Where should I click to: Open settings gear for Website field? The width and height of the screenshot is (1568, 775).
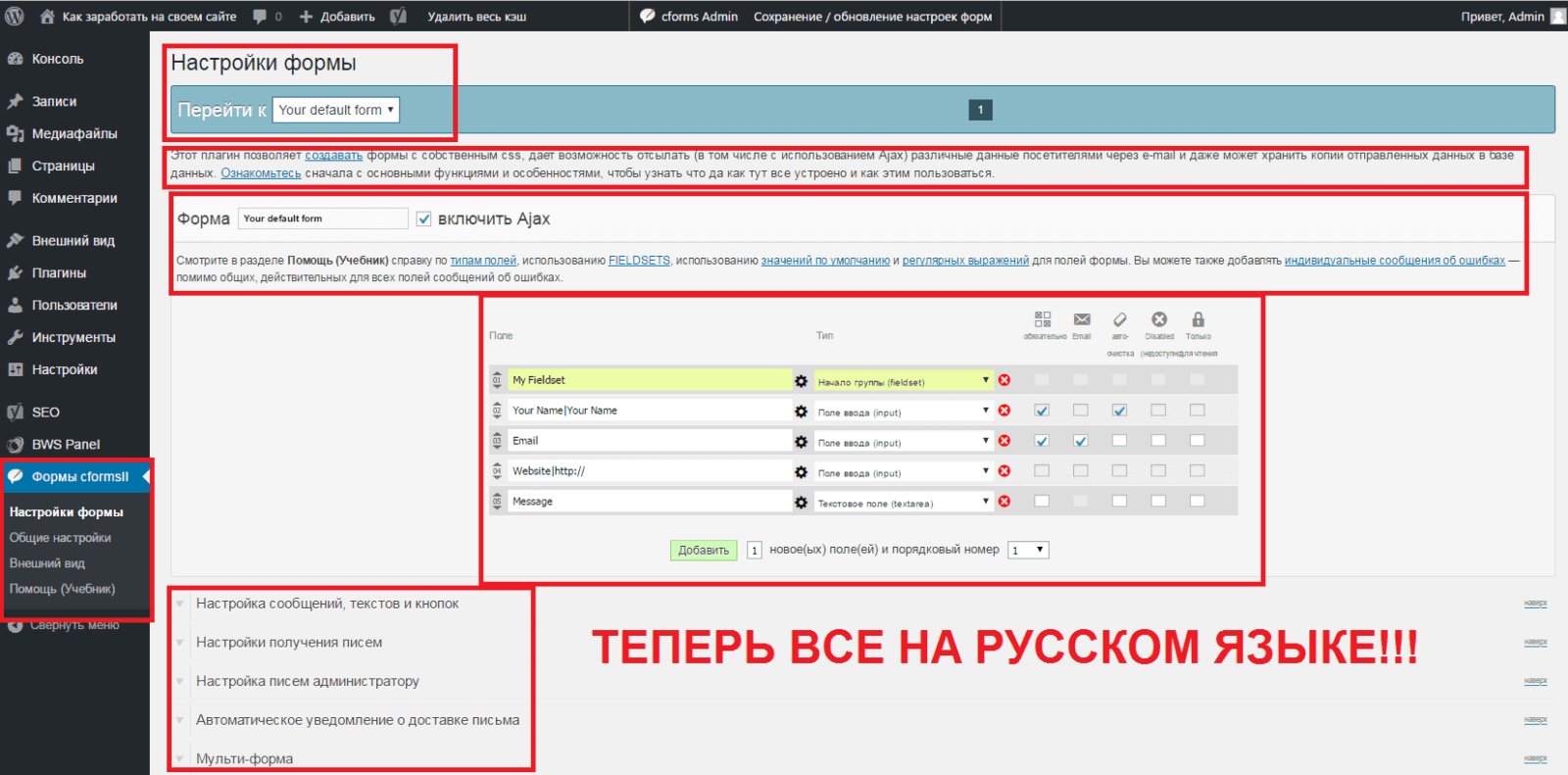click(x=801, y=472)
